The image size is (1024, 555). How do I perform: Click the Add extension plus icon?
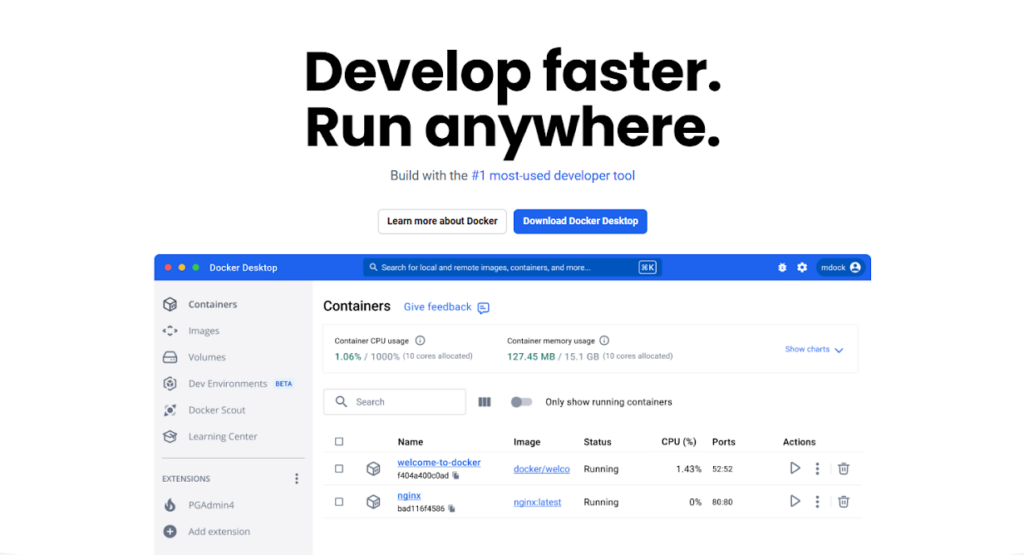170,531
